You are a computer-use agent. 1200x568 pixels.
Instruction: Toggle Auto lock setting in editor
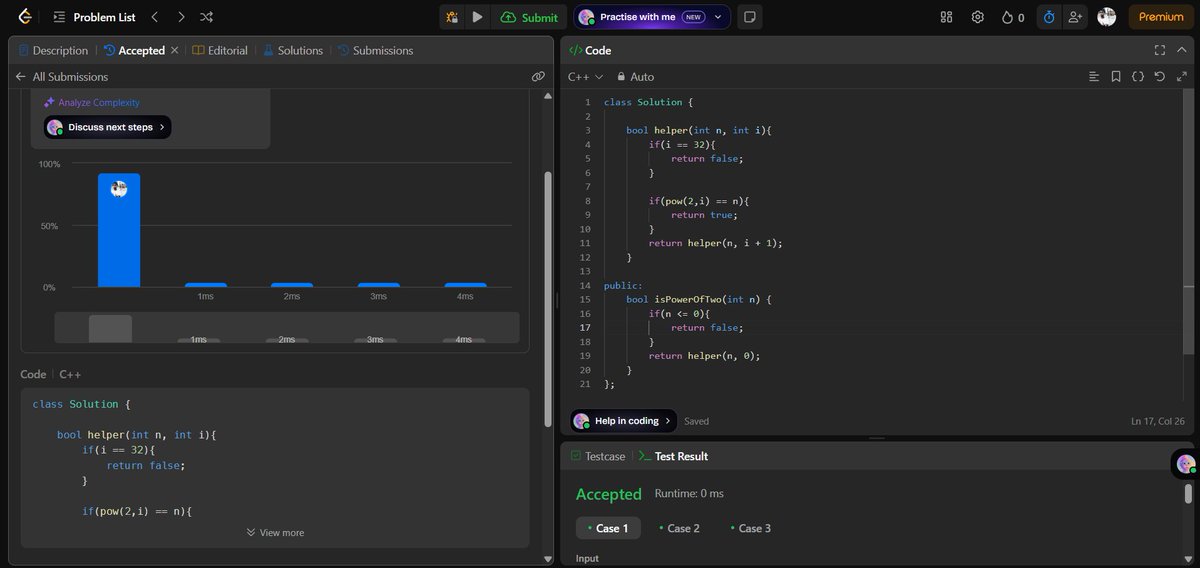(635, 76)
